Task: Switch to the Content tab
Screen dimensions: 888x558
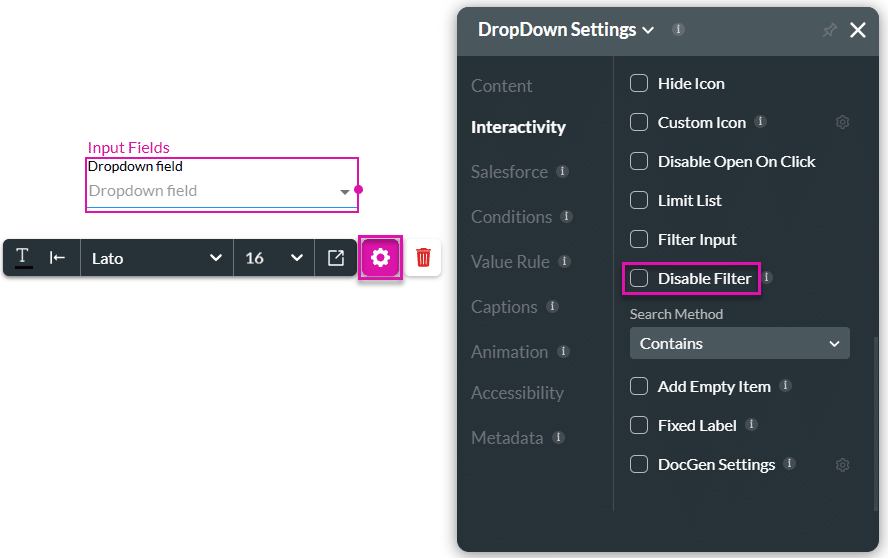Action: coord(502,86)
